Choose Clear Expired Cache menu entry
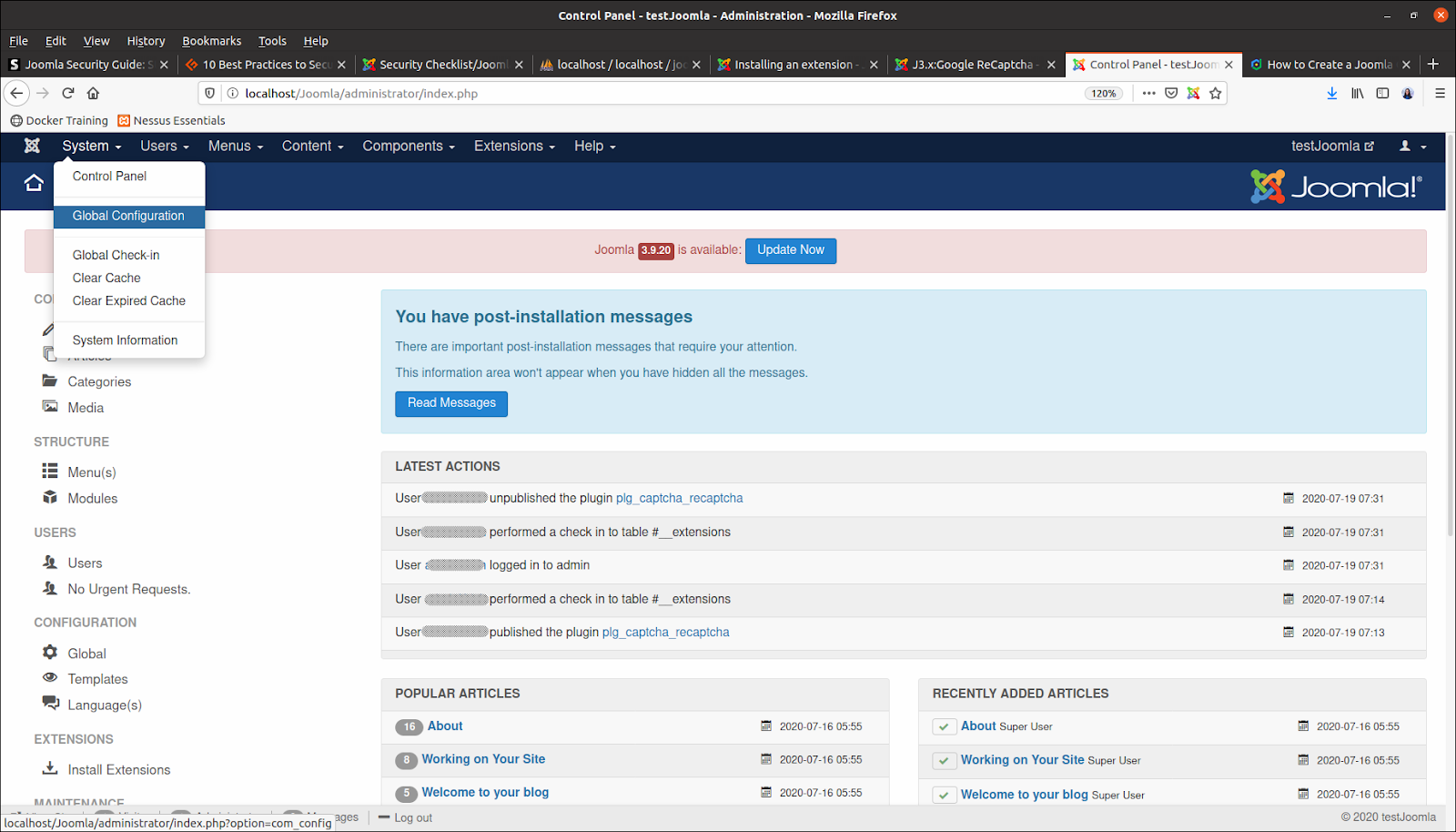1456x832 pixels. coord(129,300)
